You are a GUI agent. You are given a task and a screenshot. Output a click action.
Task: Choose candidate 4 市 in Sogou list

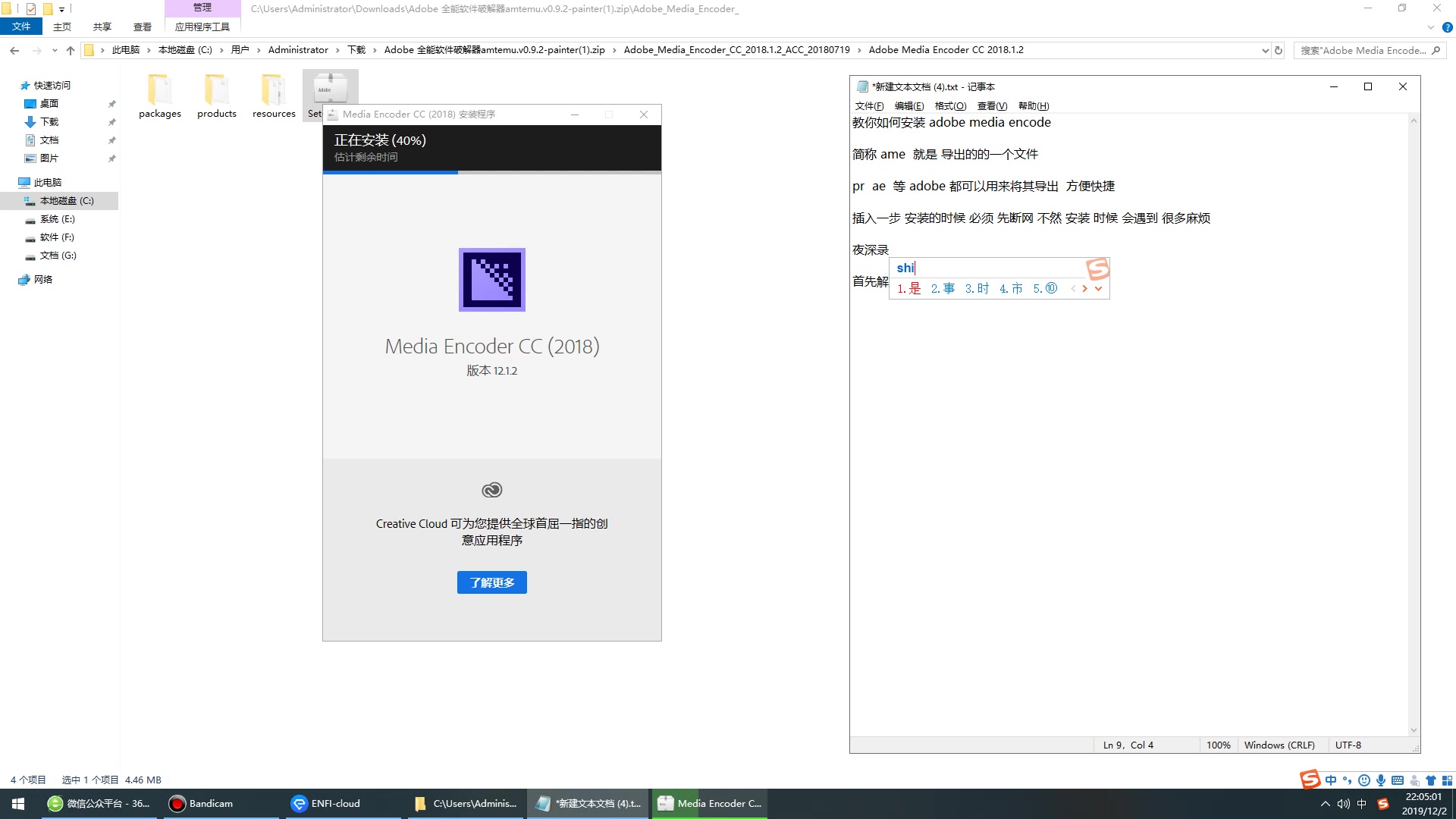tap(1011, 288)
